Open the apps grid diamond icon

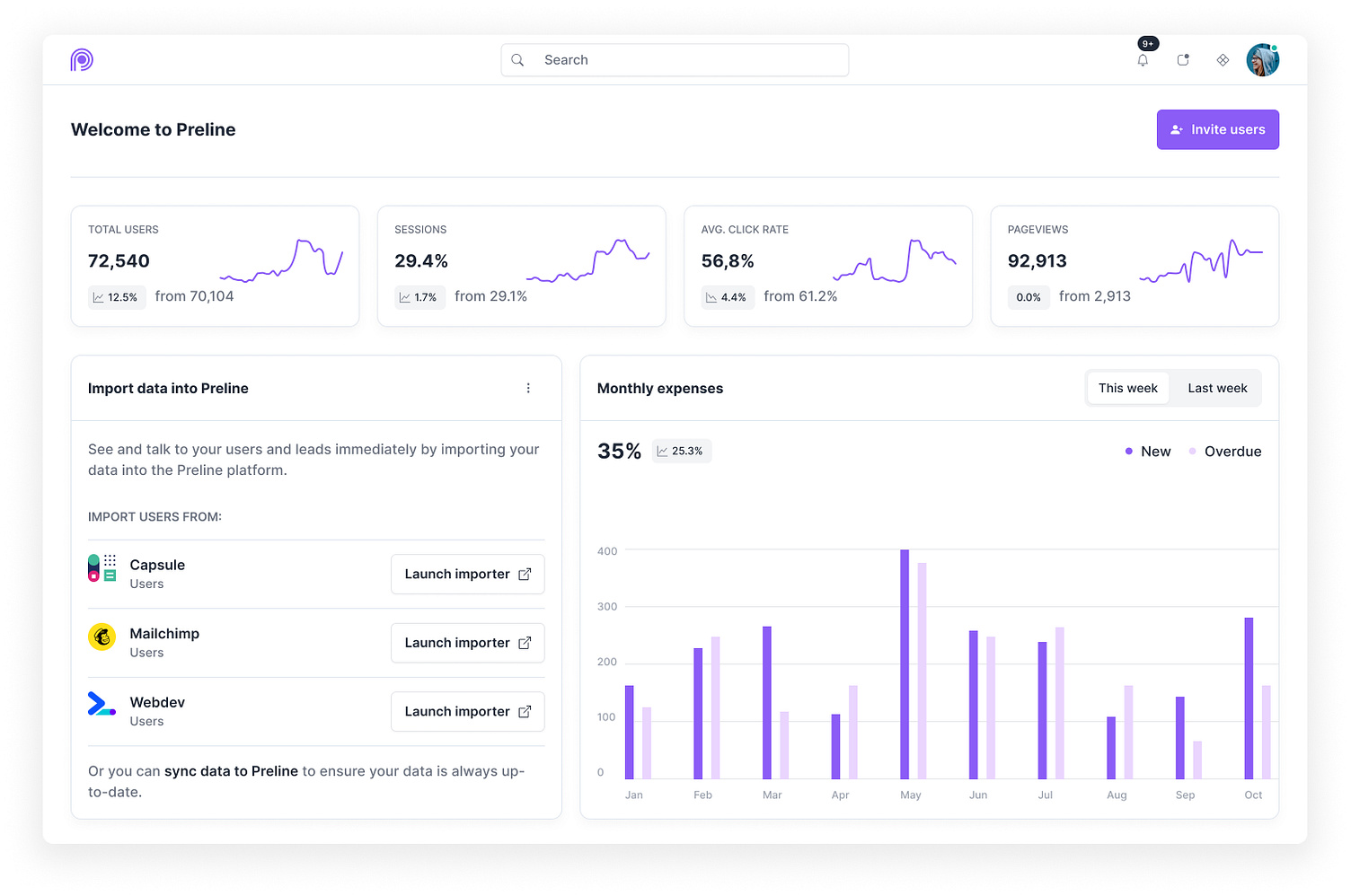pos(1223,59)
